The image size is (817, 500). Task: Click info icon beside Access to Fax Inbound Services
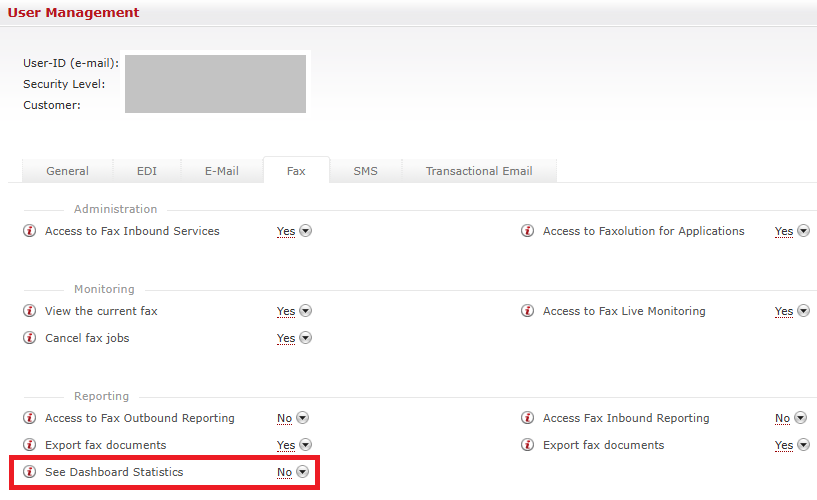point(29,231)
